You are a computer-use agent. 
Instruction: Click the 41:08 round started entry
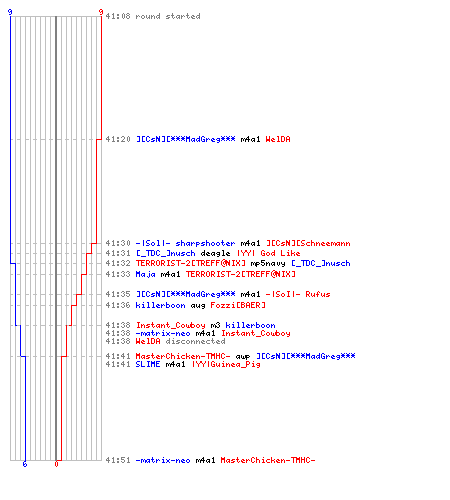153,16
